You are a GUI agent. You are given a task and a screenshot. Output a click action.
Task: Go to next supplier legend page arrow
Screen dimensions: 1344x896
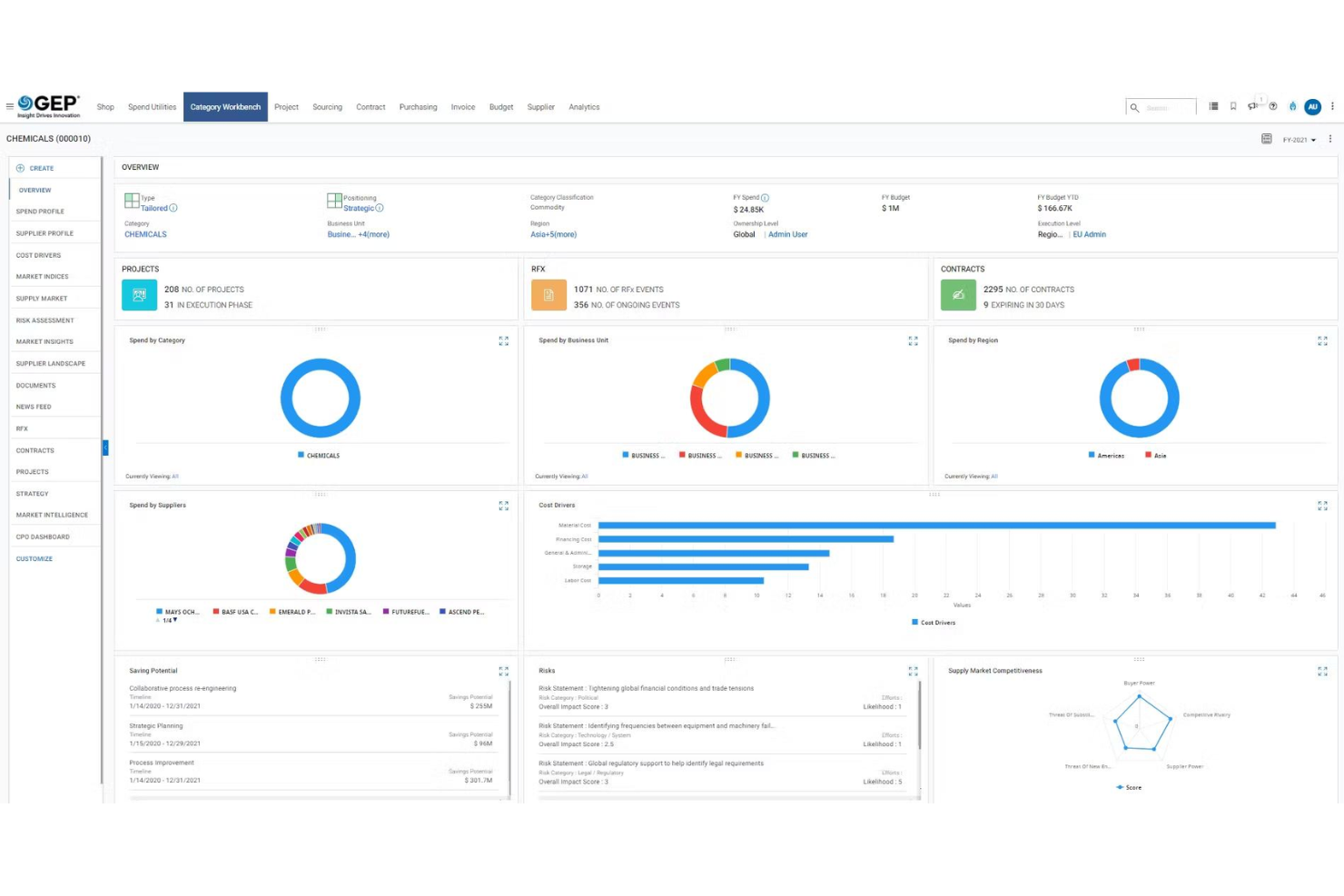[175, 620]
